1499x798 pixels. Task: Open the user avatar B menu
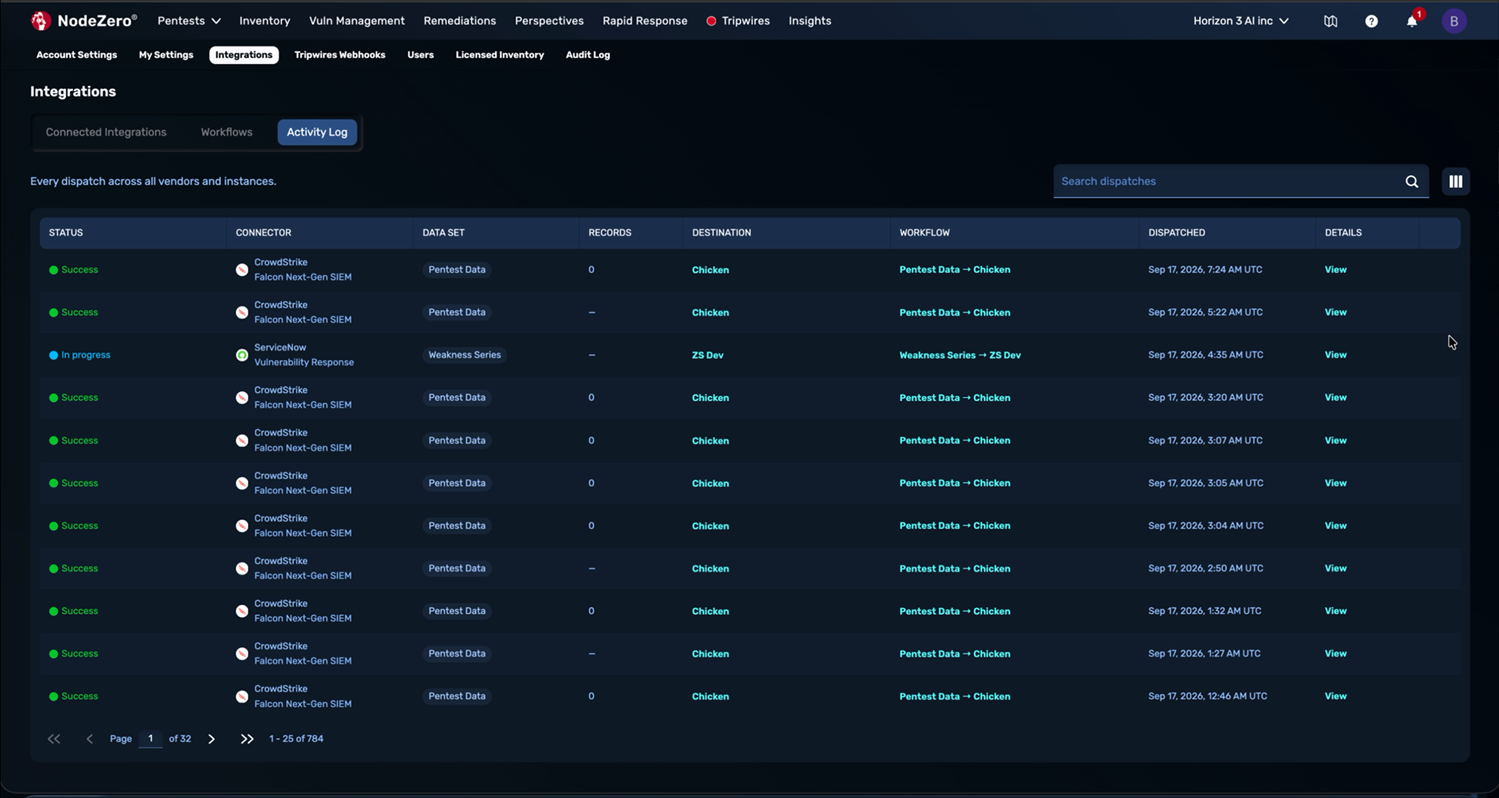[x=1454, y=21]
